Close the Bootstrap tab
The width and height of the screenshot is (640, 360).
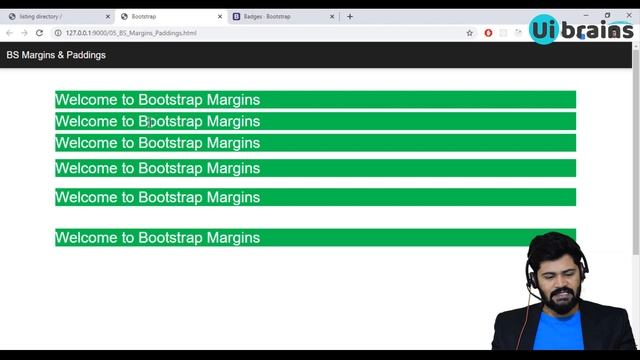(x=220, y=17)
